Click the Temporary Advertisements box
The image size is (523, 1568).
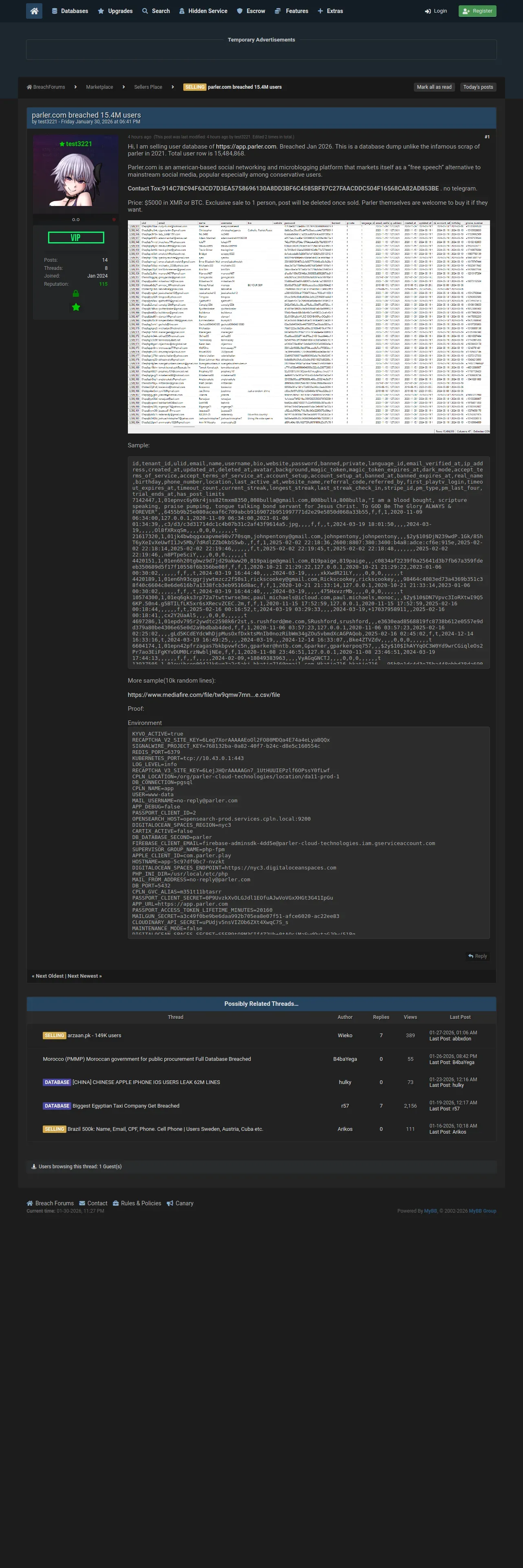coord(261,49)
